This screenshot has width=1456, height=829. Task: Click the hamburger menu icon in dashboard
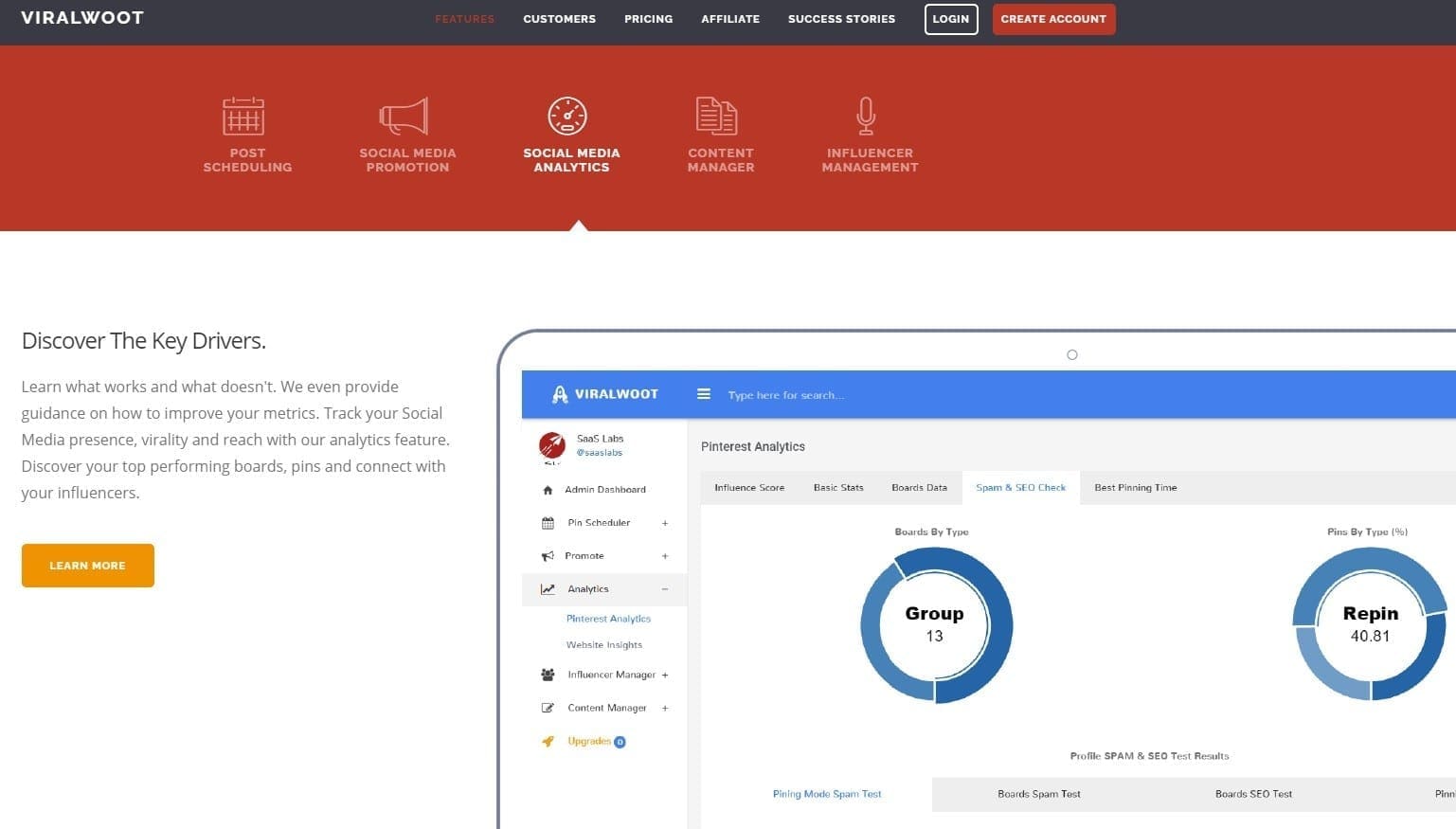click(x=704, y=394)
